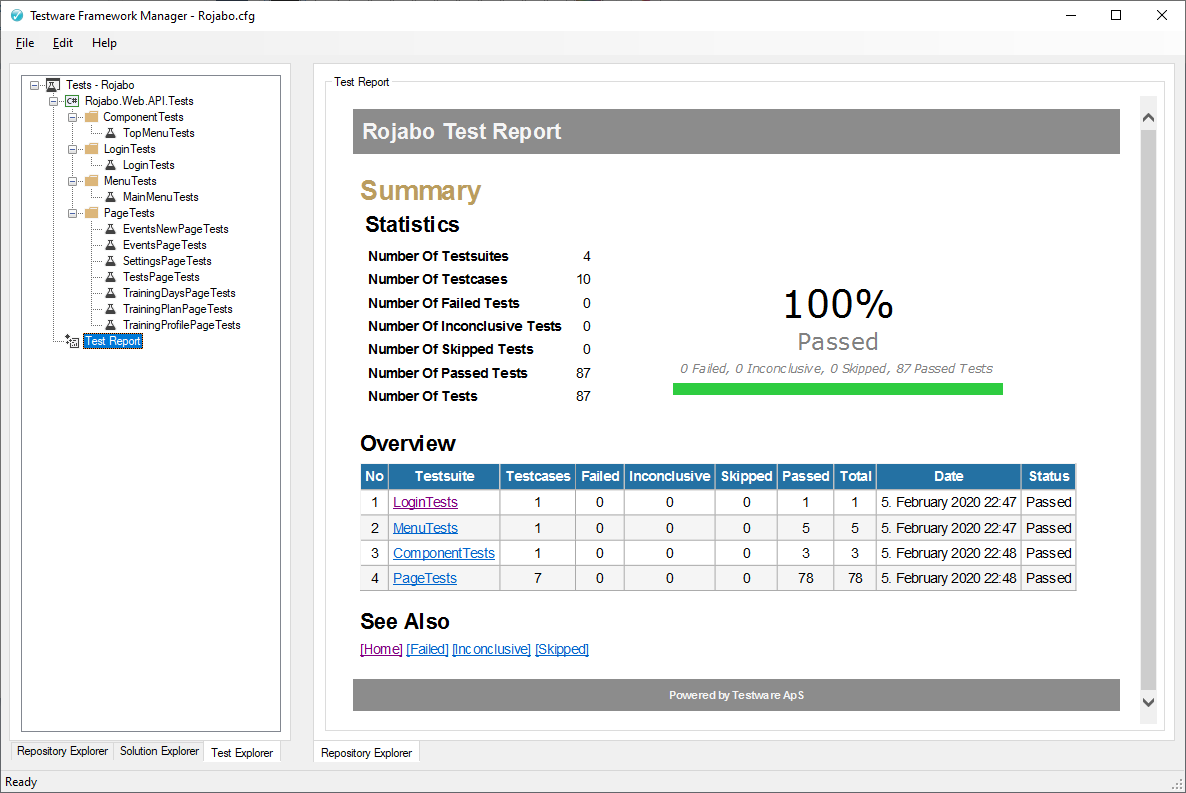Viewport: 1186px width, 793px height.
Task: Click the ComponentTests folder icon
Action: (92, 117)
